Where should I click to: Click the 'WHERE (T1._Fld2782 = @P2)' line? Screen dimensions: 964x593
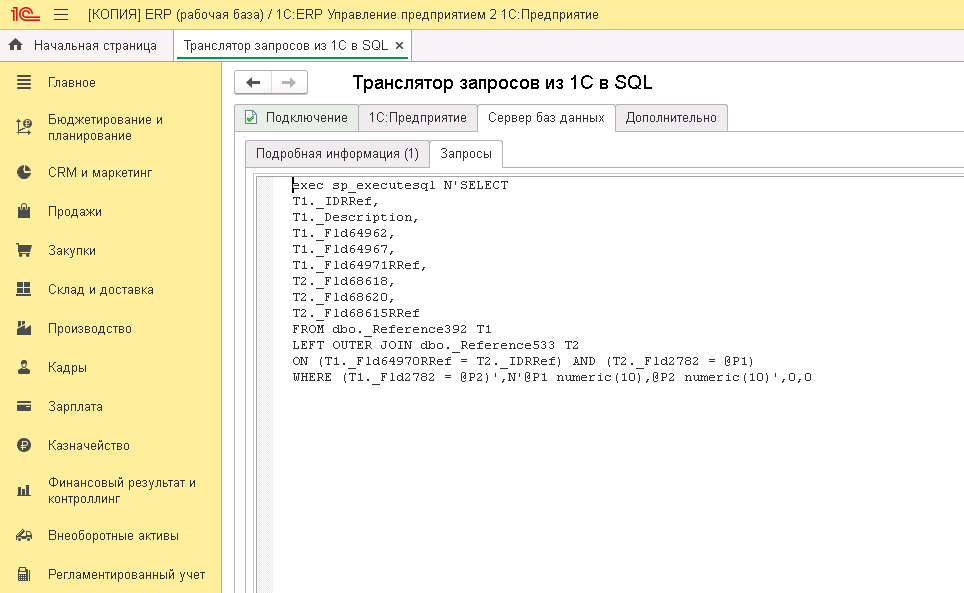point(551,377)
